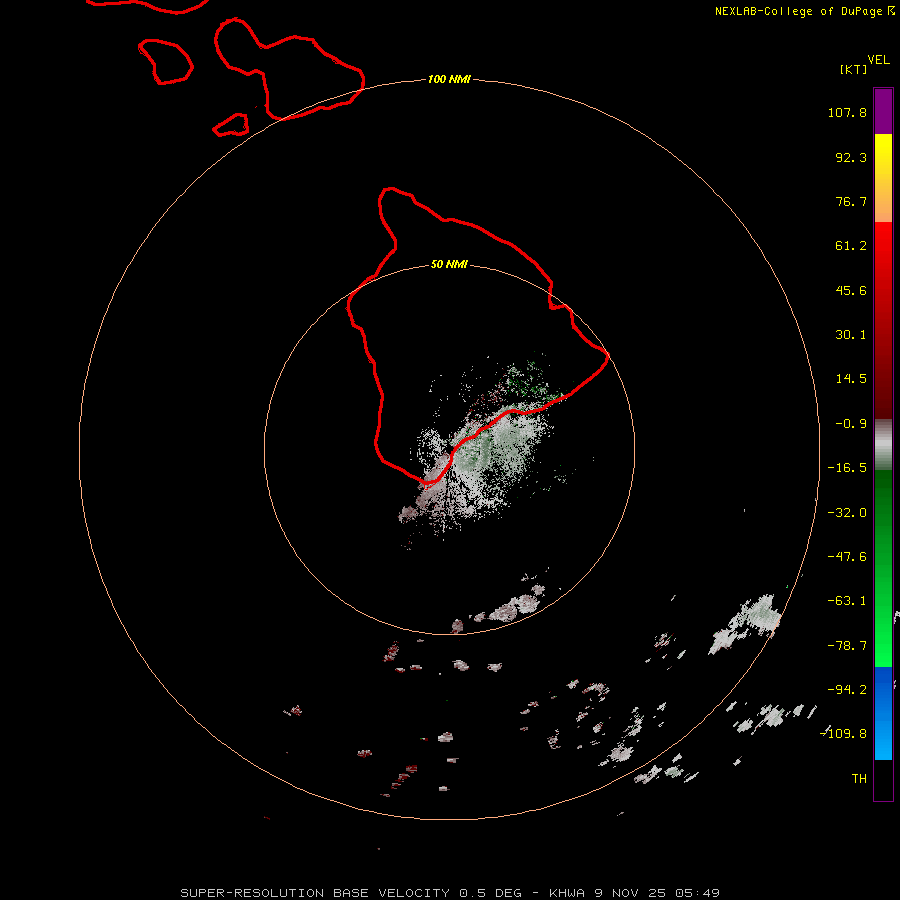Screen dimensions: 900x900
Task: Click the large echo blob near the southeast 100 NMI ring
Action: click(745, 624)
